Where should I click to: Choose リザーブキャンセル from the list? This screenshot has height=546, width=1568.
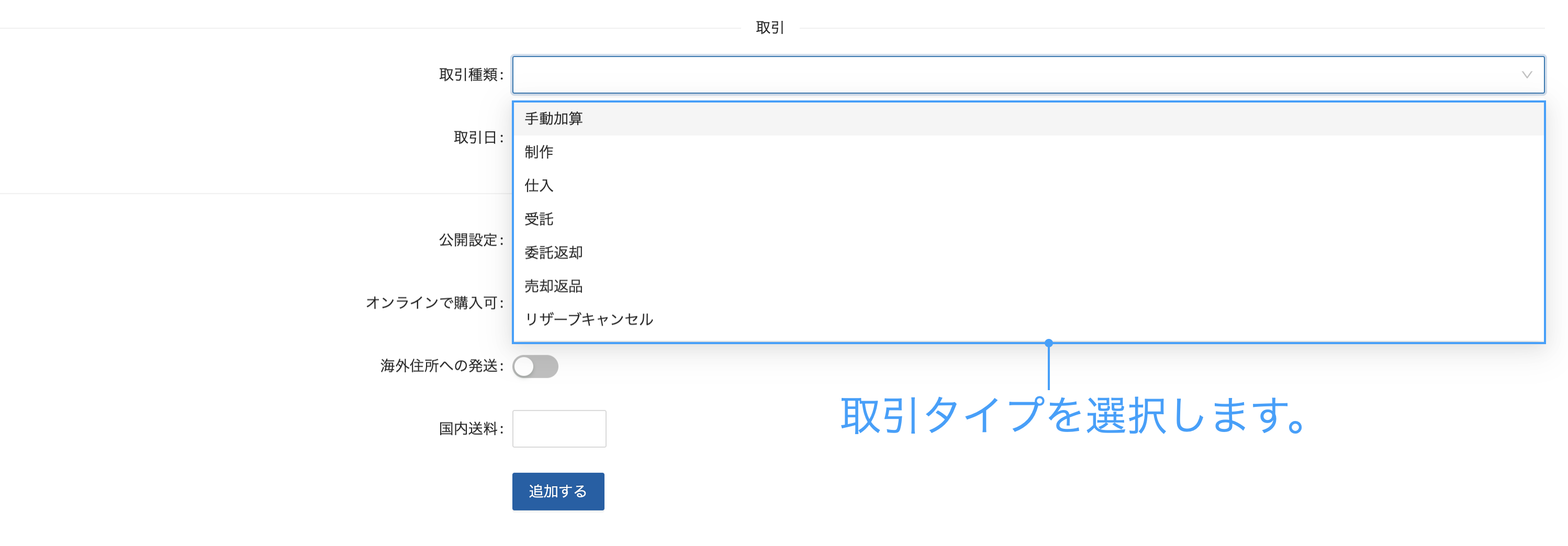(1028, 319)
